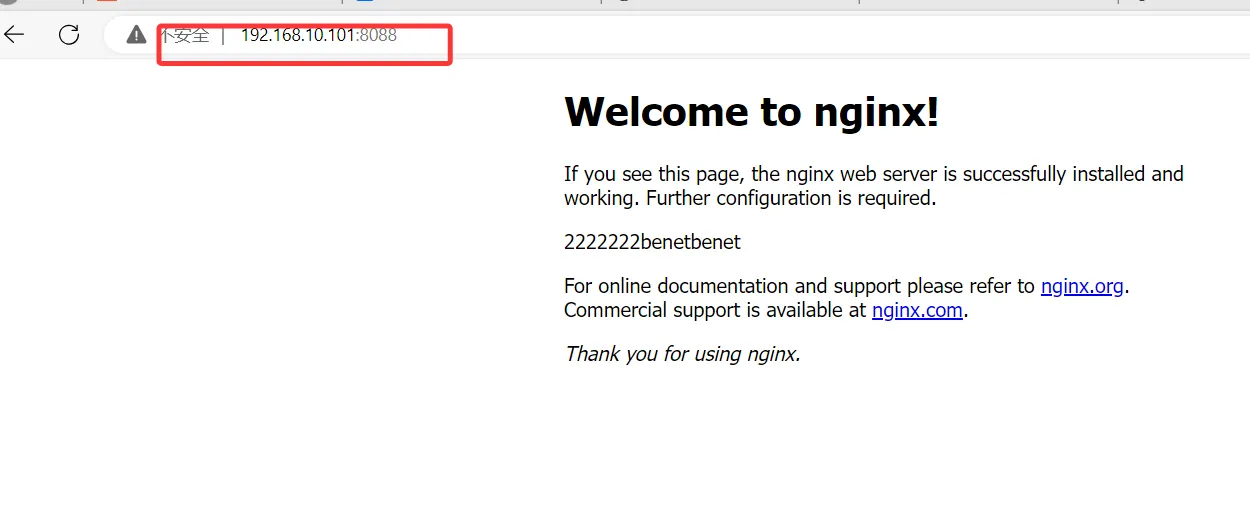Click the "Further configuration is required." sentence
1250x506 pixels.
pyautogui.click(x=791, y=198)
